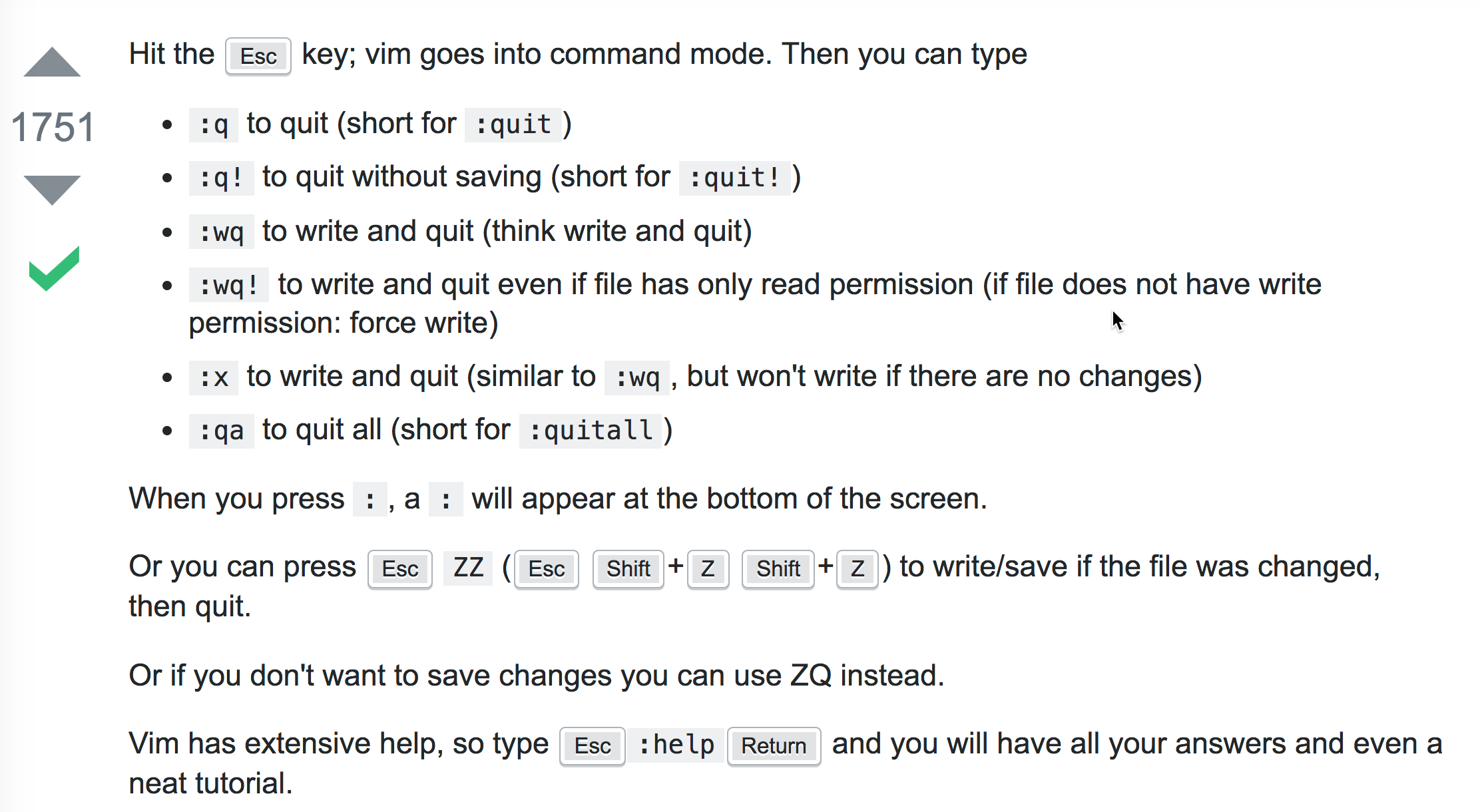Select the :wq code span
Viewport: 1482px width, 812px height.
(x=221, y=231)
